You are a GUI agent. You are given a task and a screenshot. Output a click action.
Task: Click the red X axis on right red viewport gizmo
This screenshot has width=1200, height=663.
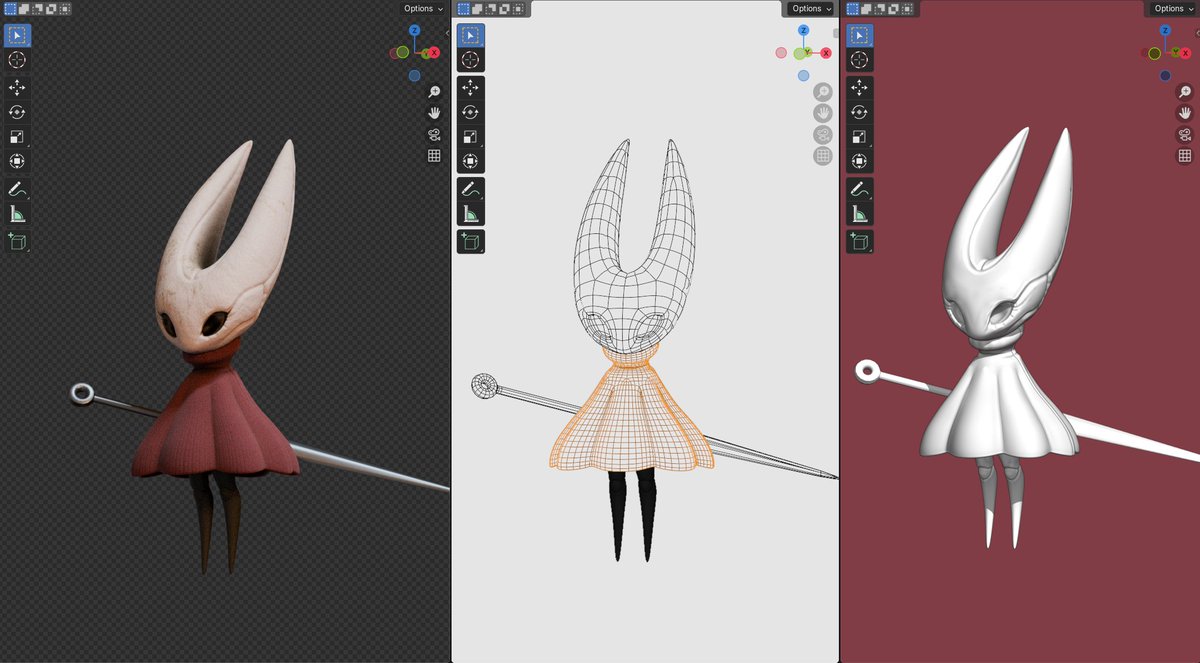coord(1186,53)
